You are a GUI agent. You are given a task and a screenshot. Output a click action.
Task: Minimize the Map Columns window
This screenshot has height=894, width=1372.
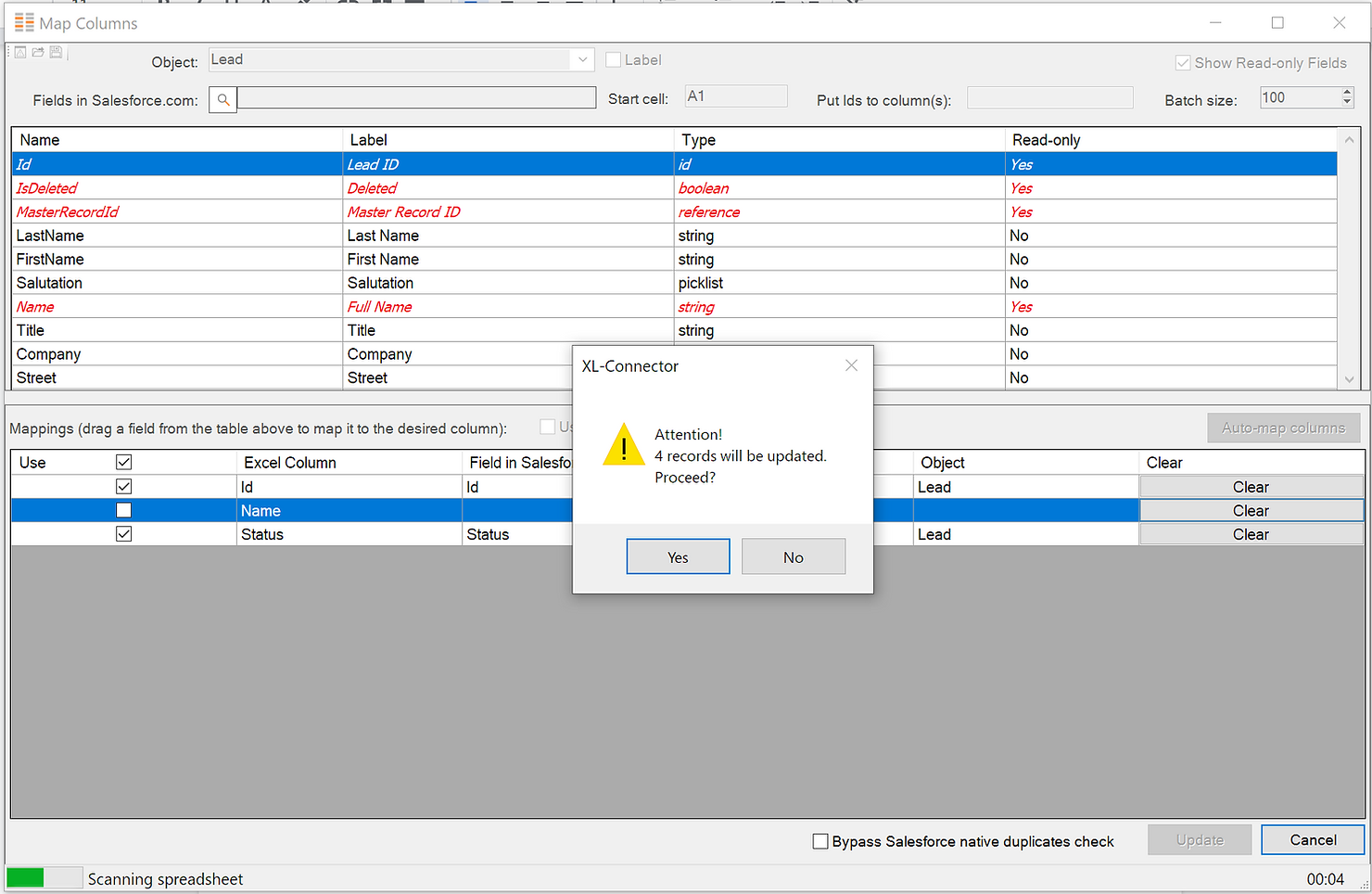point(1215,22)
